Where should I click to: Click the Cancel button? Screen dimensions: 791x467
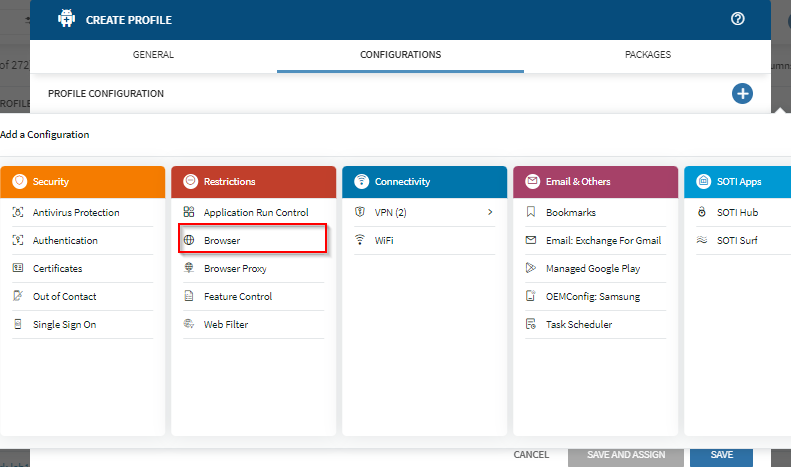point(531,455)
